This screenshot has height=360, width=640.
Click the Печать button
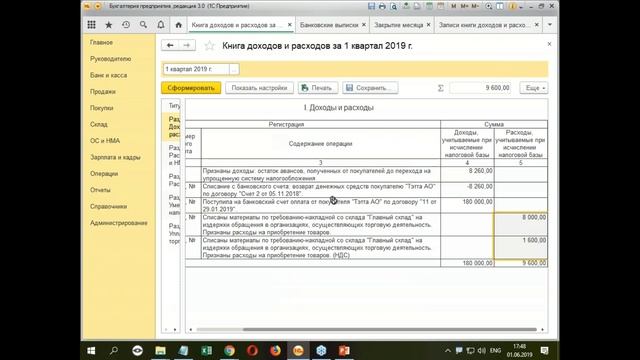(x=318, y=88)
